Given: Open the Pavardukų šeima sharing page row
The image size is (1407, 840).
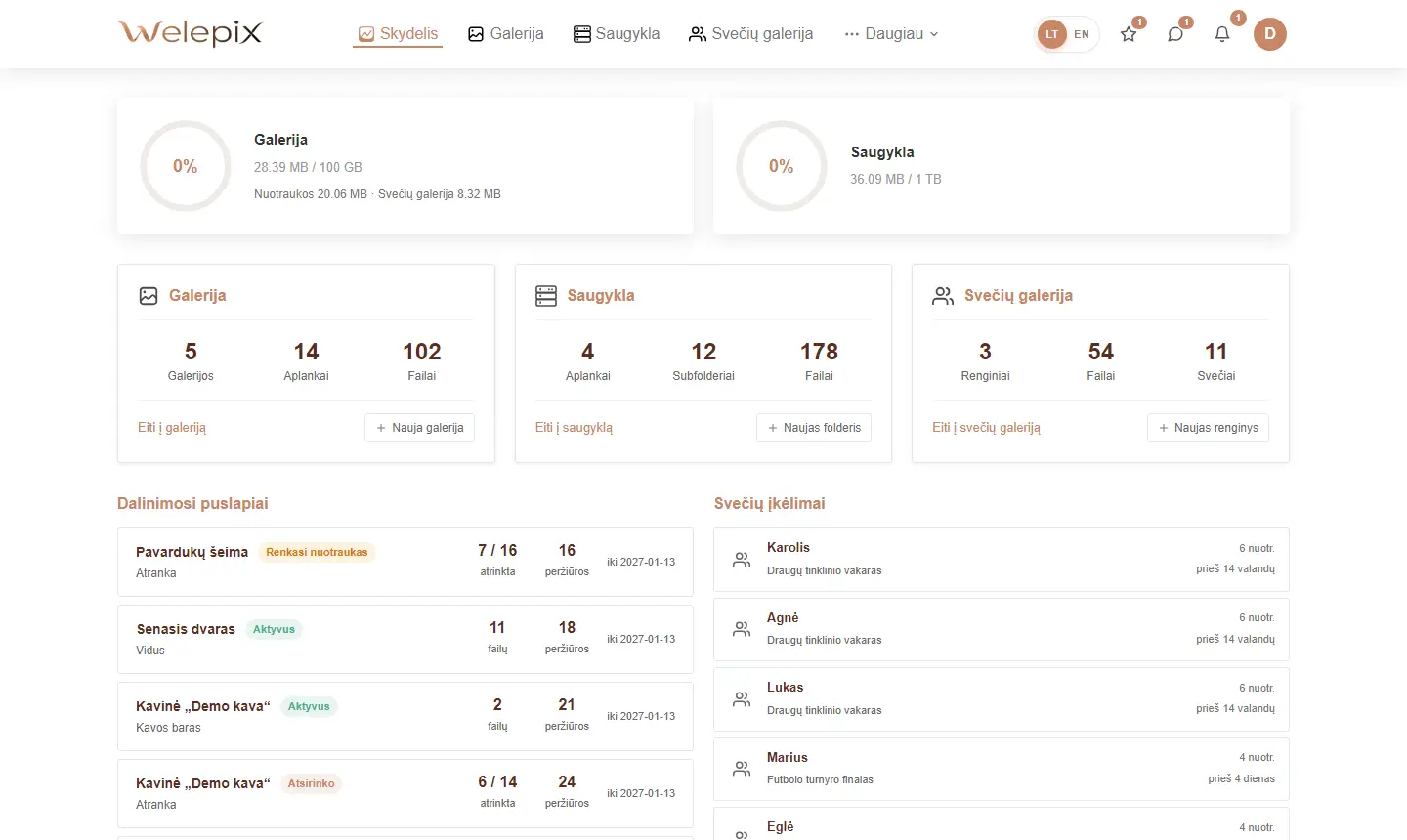Looking at the screenshot, I should pos(405,562).
